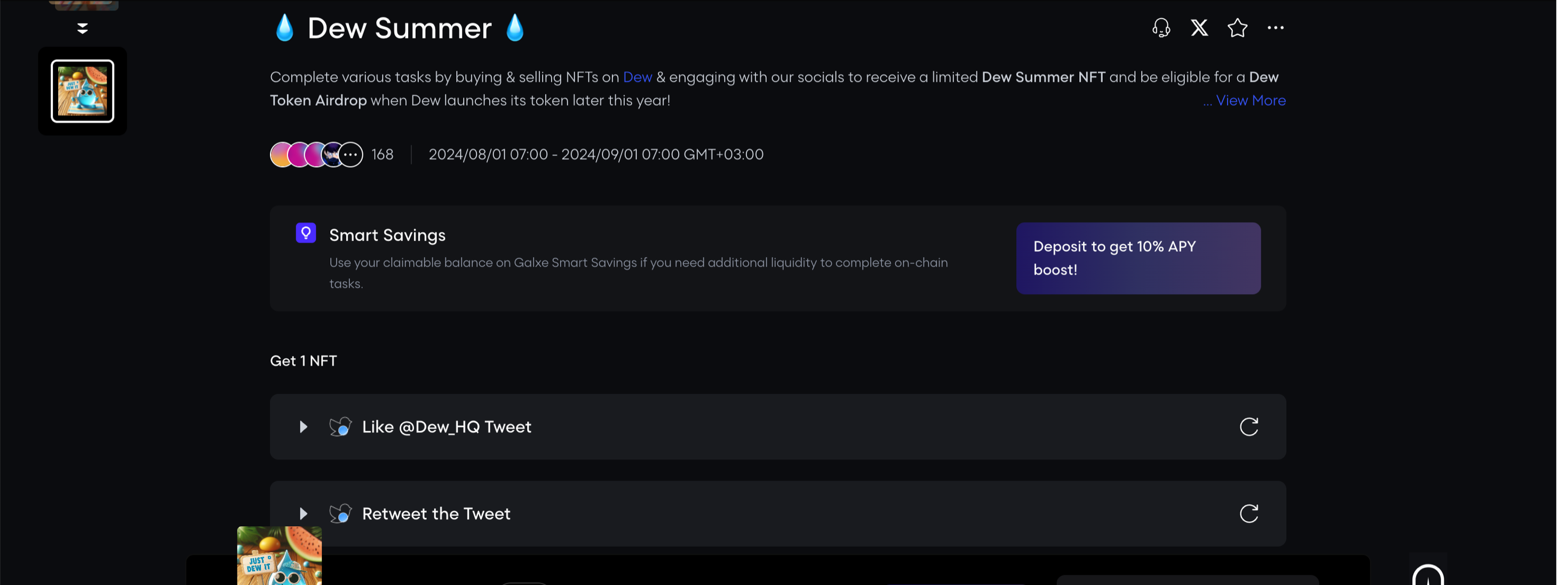Refresh the Retweet the Tweet task
Viewport: 1568px width, 585px height.
coord(1248,514)
